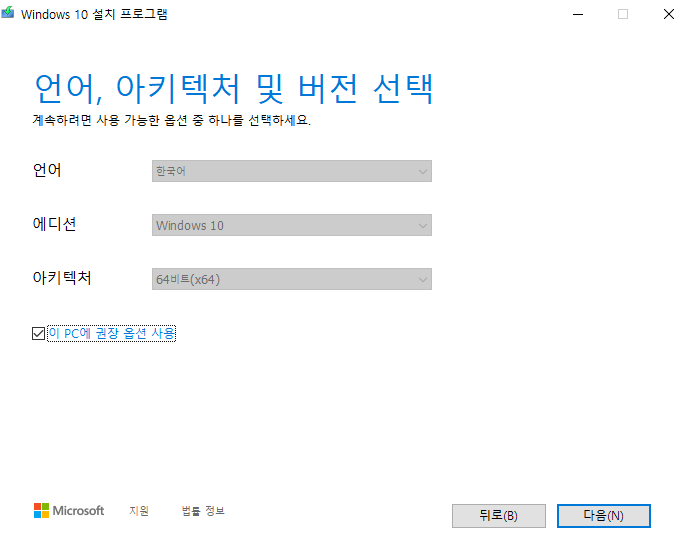Click the '이 PC에 권장 옵션 사용' label text
The height and width of the screenshot is (549, 689).
(x=112, y=333)
